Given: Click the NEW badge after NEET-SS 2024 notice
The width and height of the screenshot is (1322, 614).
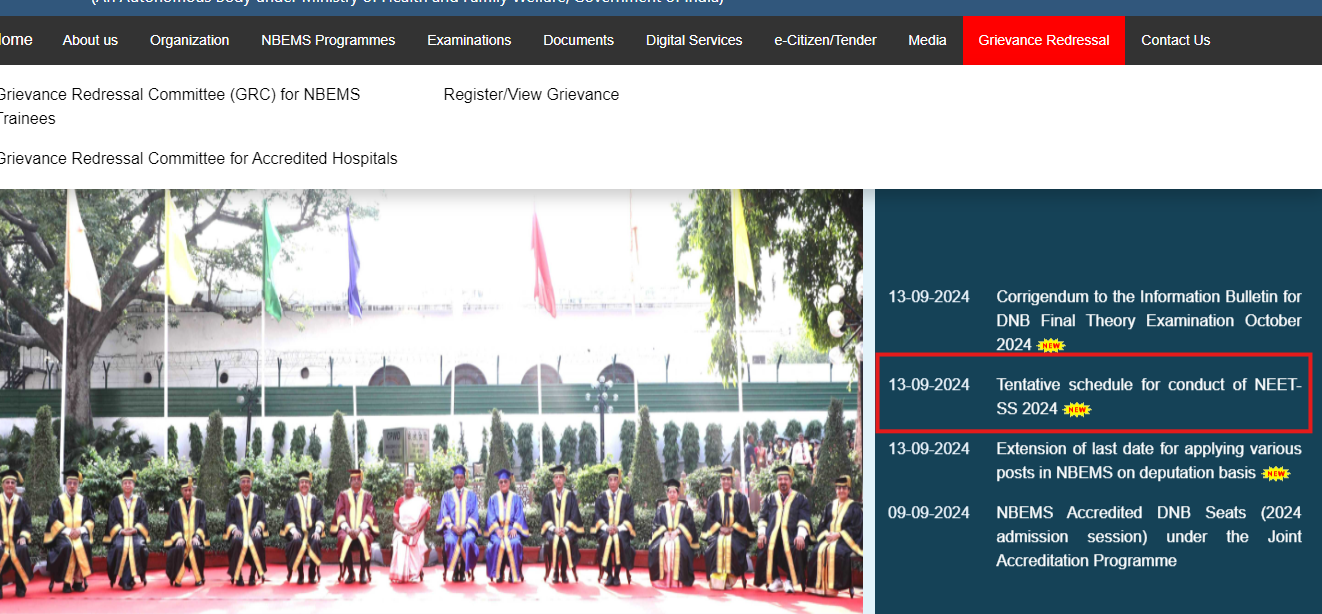Looking at the screenshot, I should click(x=1077, y=410).
